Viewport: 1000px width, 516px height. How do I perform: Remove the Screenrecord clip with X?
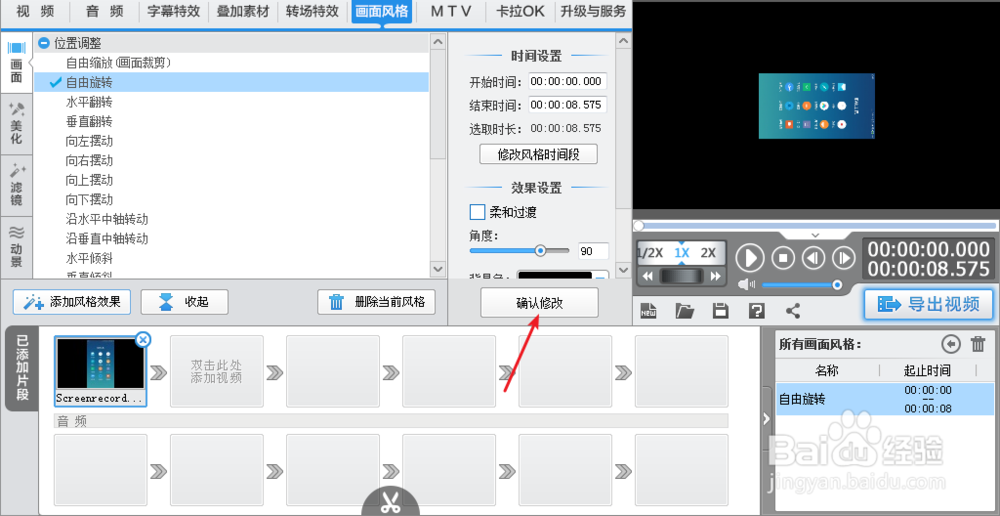click(x=143, y=340)
